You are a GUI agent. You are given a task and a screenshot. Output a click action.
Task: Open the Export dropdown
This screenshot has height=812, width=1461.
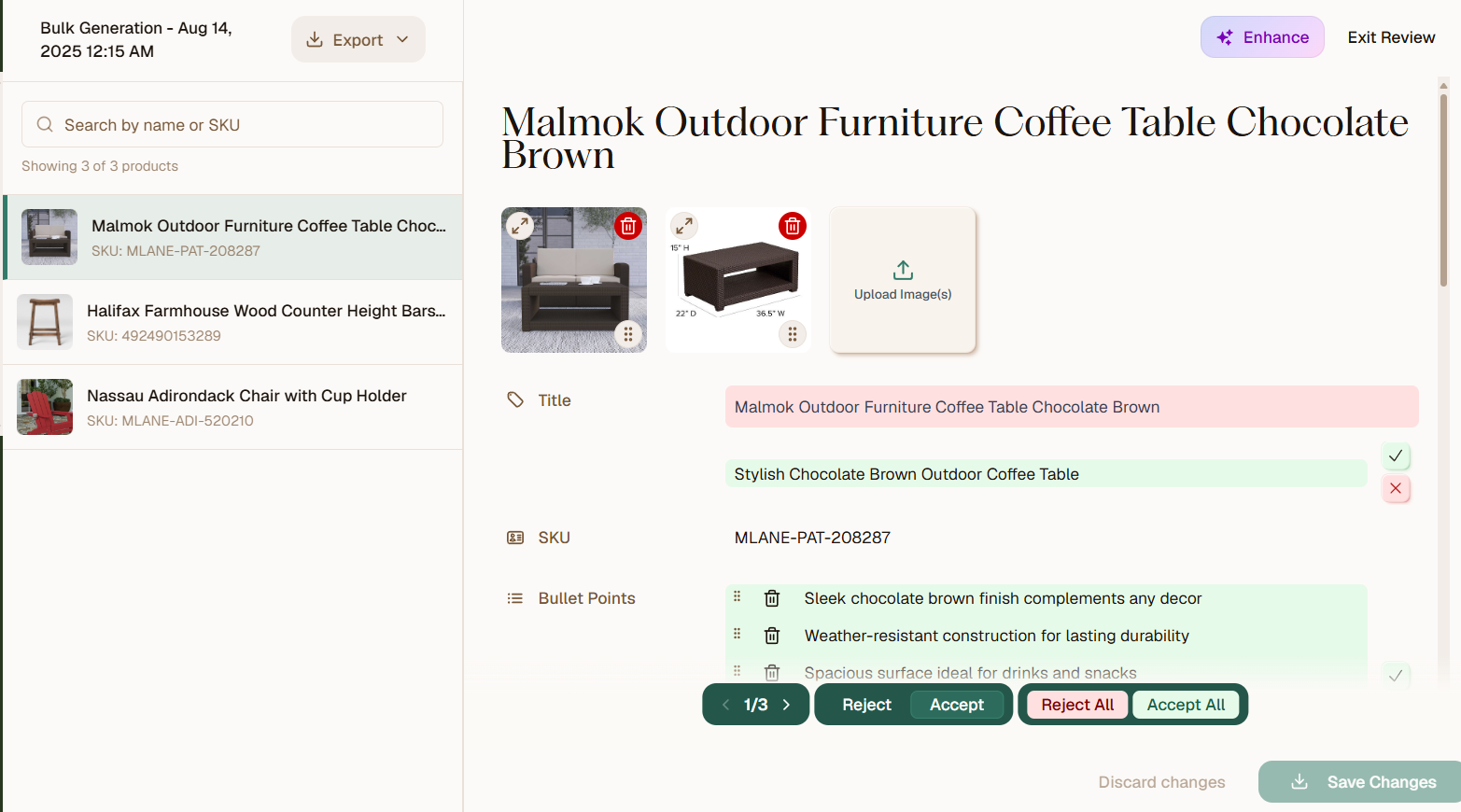358,39
